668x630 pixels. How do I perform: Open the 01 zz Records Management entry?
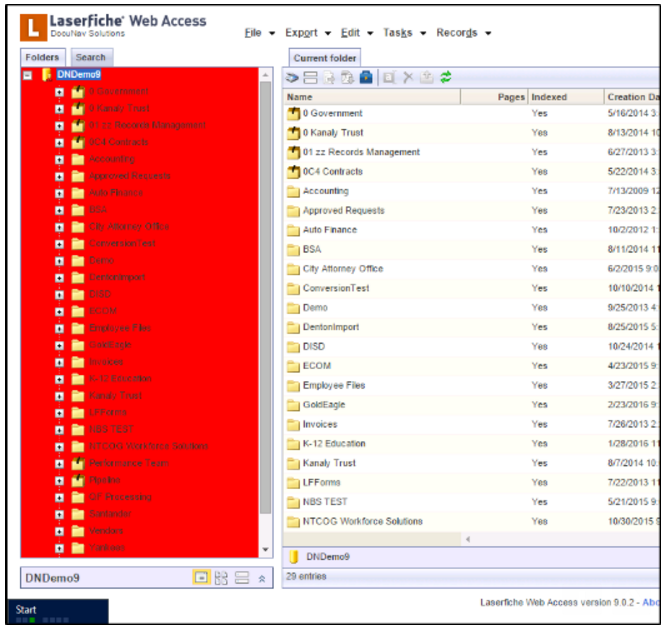pyautogui.click(x=361, y=152)
